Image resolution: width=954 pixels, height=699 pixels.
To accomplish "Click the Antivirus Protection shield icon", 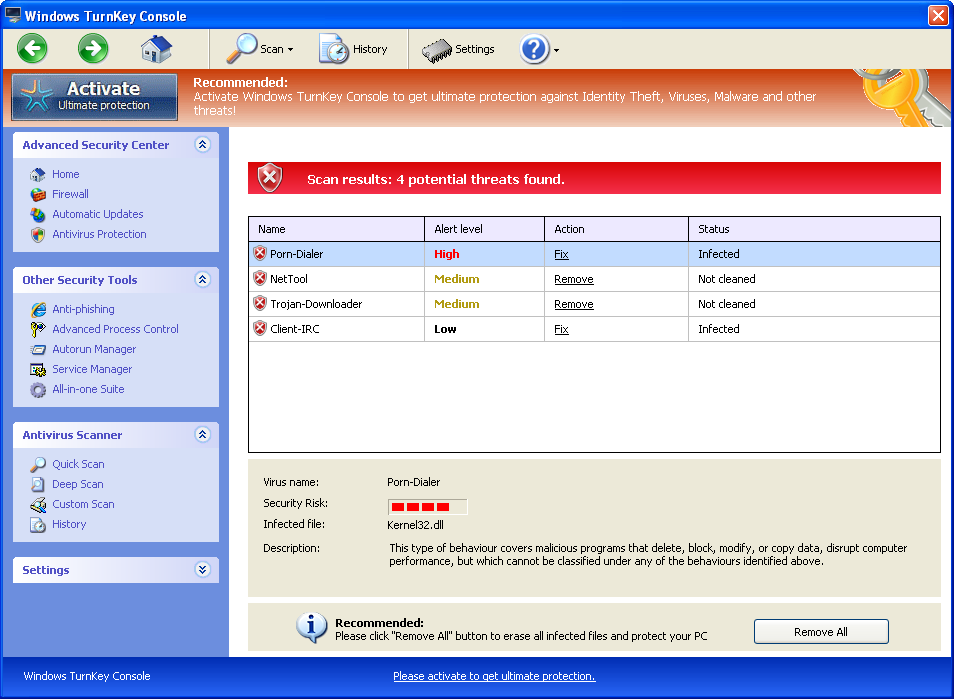I will point(38,235).
